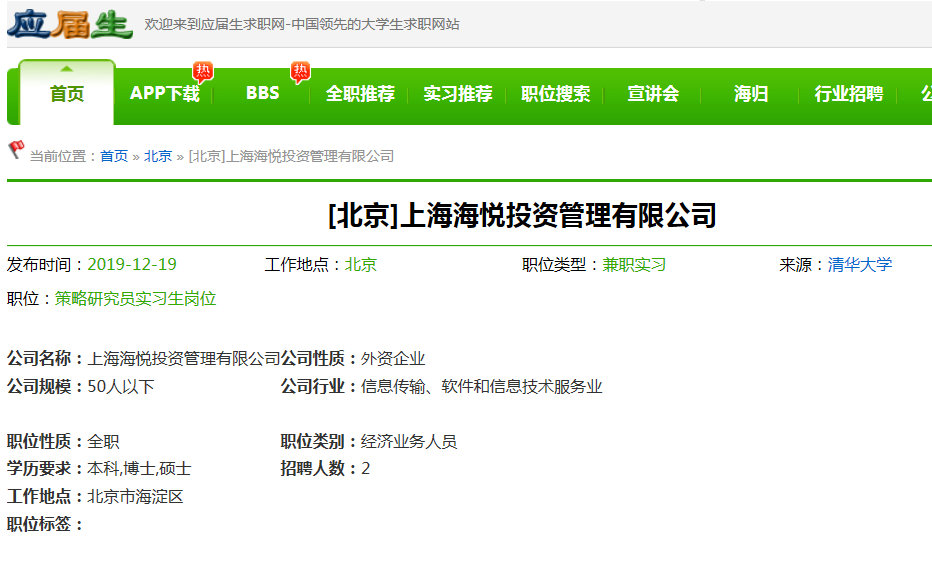Click the 清华大学 source link
Image resolution: width=932 pixels, height=566 pixels.
tap(859, 265)
